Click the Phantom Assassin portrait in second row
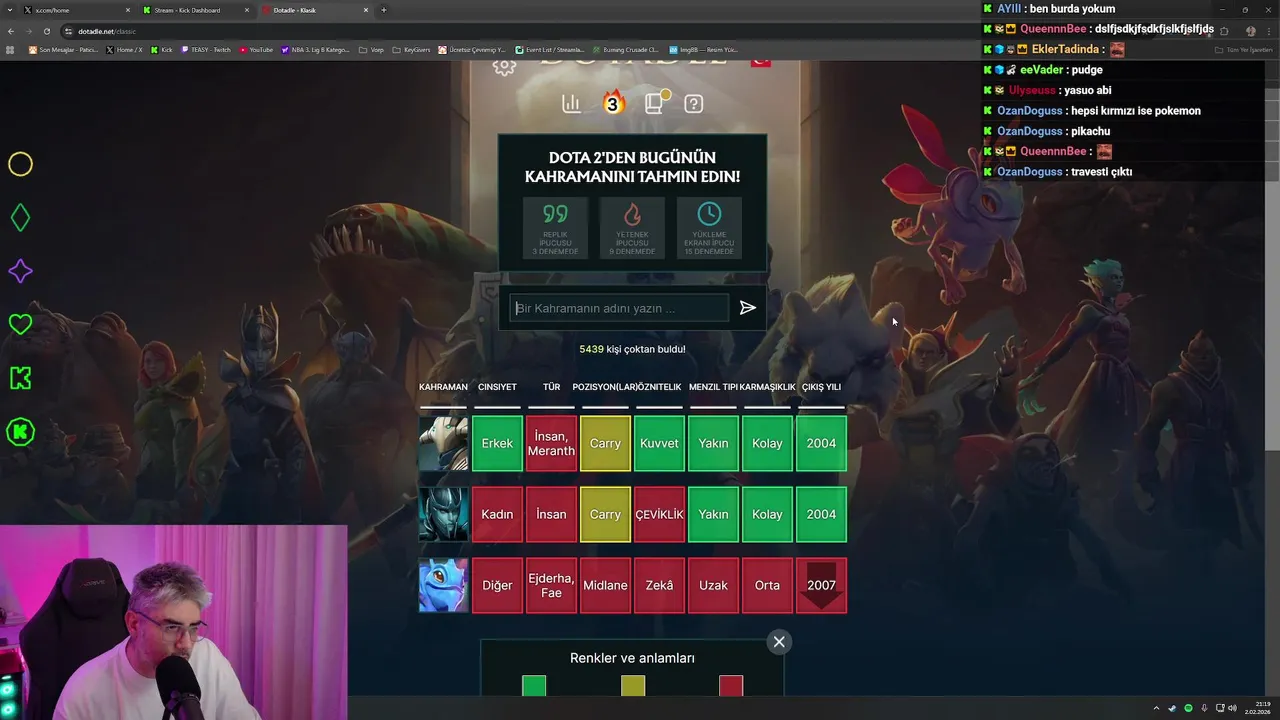This screenshot has width=1280, height=720. [x=443, y=514]
